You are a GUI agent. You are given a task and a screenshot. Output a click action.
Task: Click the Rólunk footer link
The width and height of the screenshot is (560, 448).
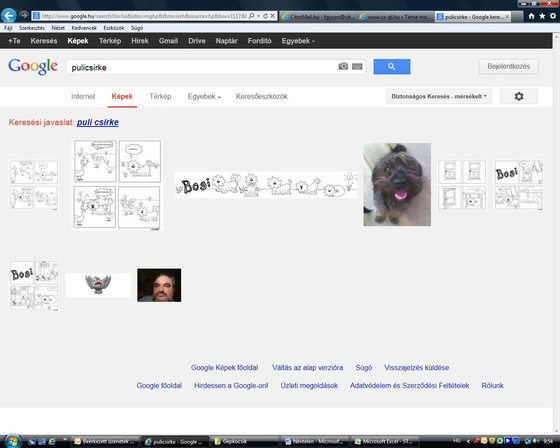492,385
